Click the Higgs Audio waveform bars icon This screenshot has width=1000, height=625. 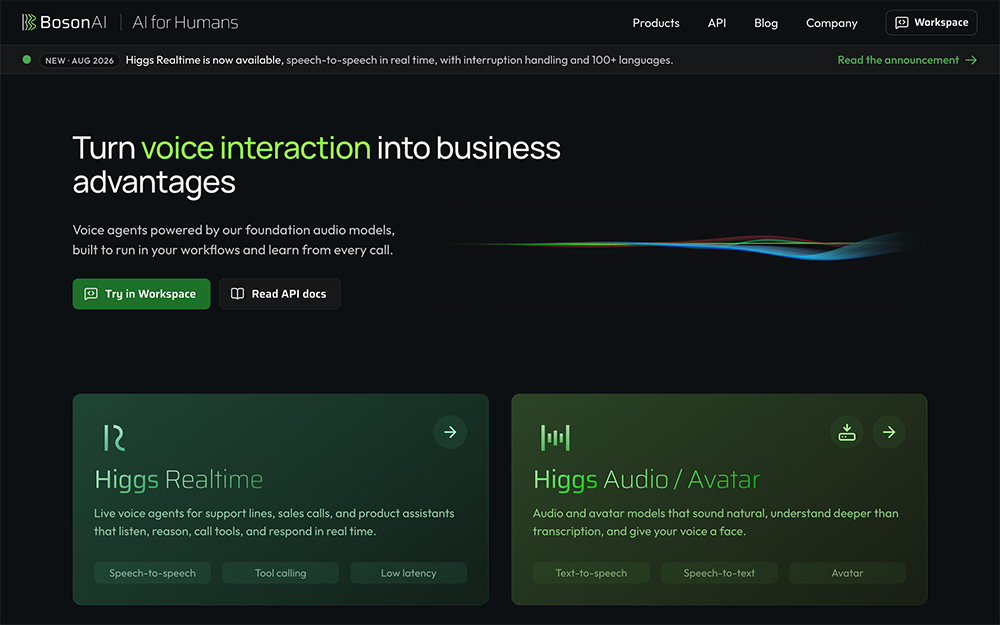pos(555,438)
